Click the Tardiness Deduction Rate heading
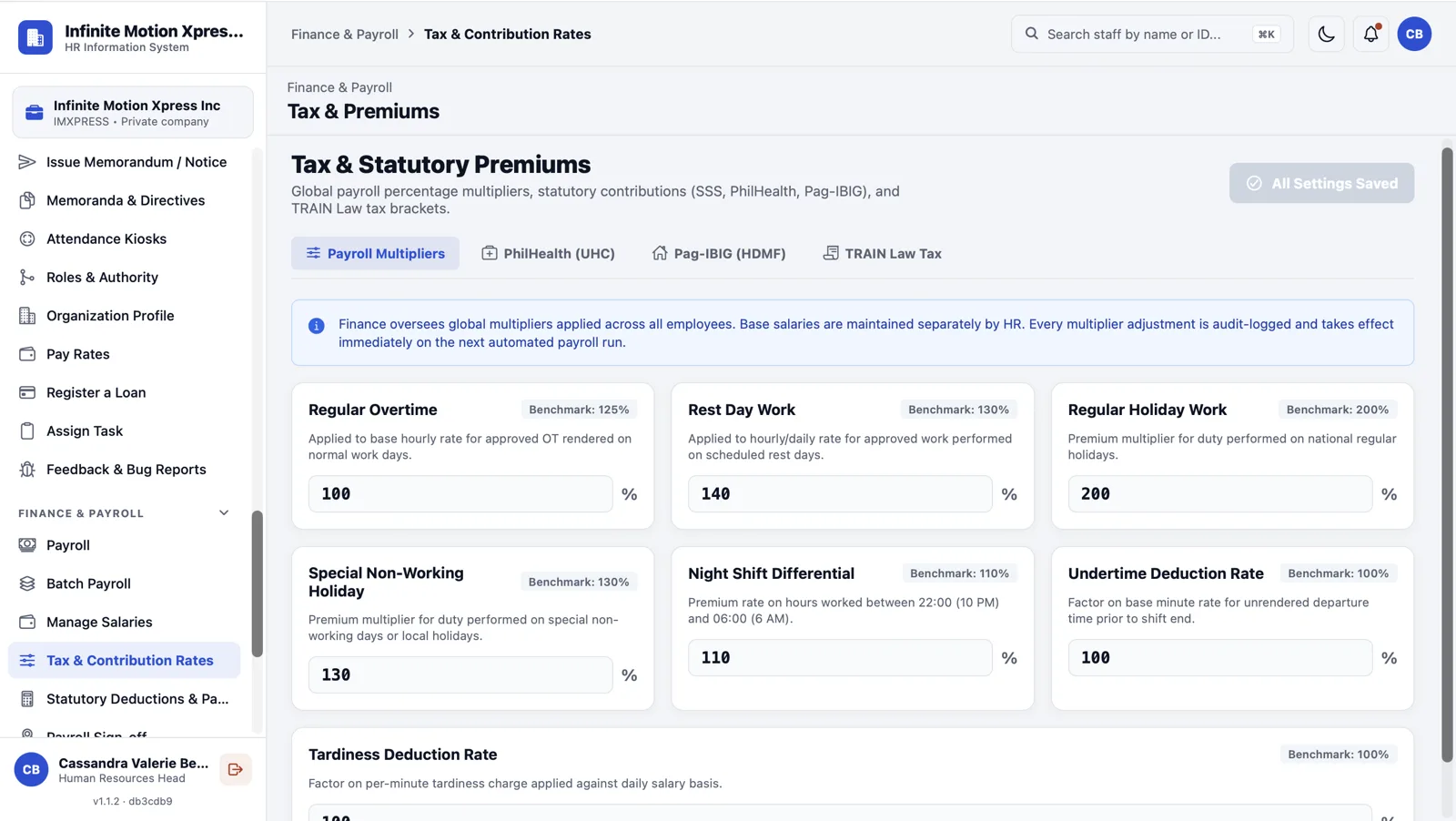Viewport: 1456px width, 821px height. 402,755
